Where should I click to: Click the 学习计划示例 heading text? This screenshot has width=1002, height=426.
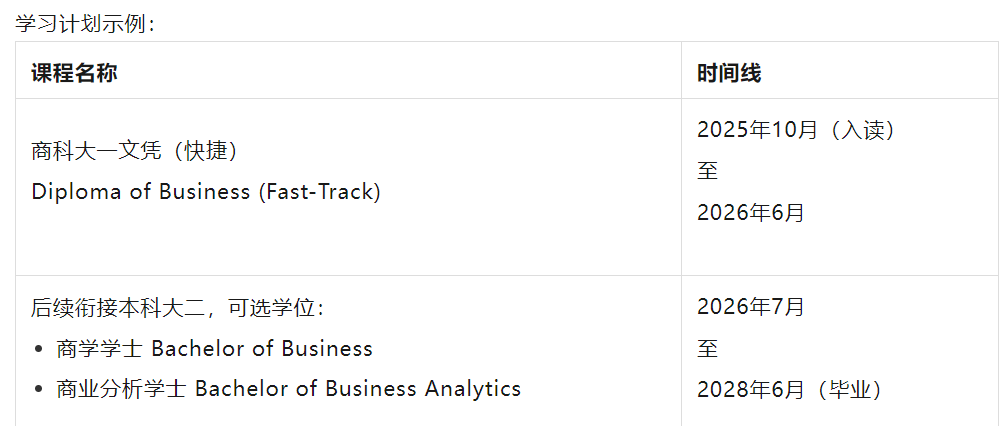click(79, 24)
